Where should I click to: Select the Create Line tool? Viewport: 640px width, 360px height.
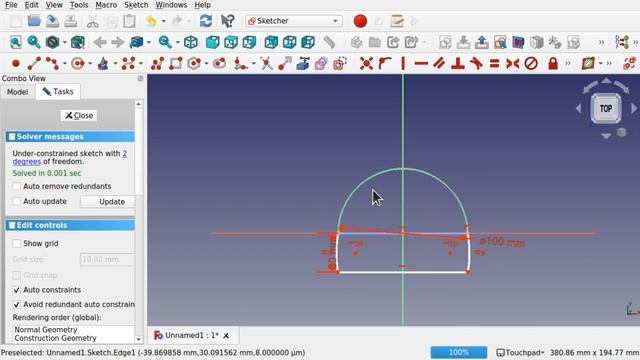click(34, 63)
